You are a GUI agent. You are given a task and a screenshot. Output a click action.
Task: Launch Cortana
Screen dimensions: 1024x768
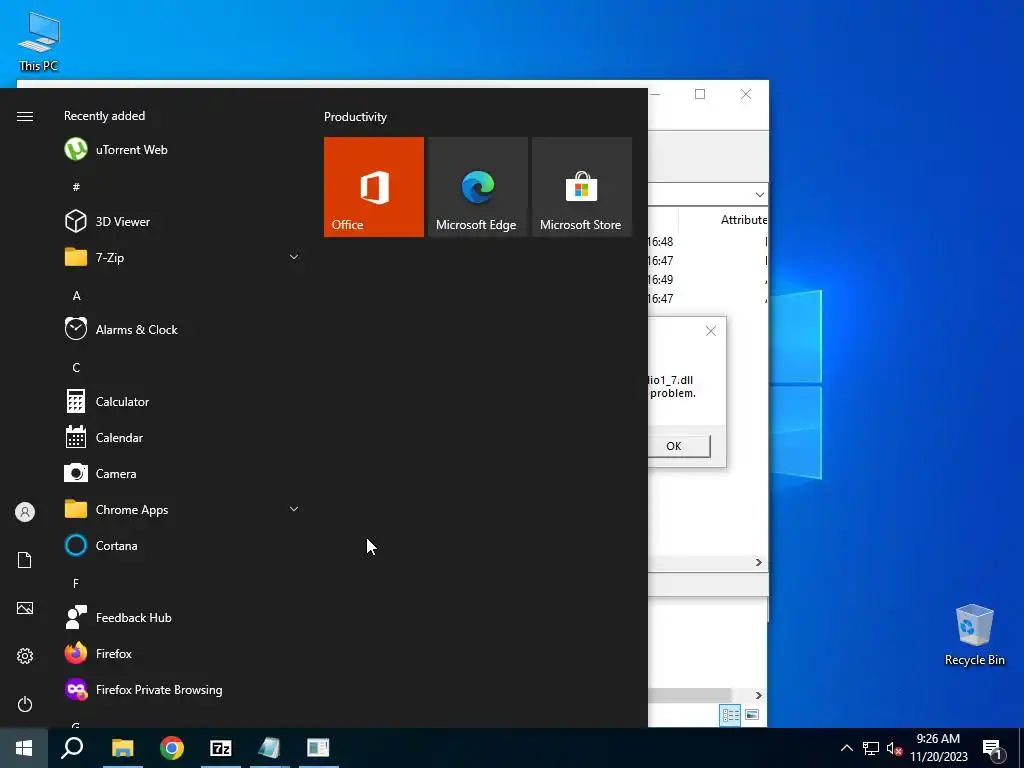(x=182, y=545)
